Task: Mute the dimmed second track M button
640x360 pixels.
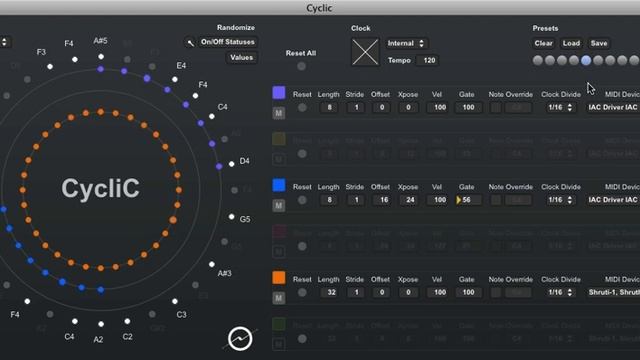Action: tap(279, 159)
